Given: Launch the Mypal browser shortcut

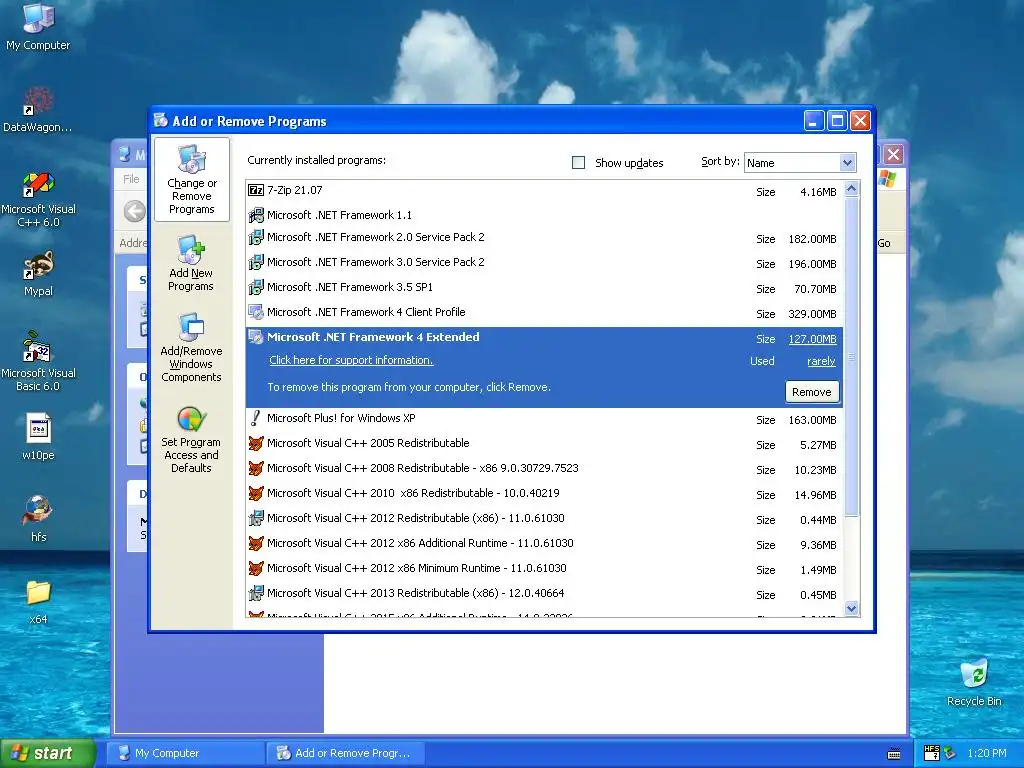Looking at the screenshot, I should point(38,274).
